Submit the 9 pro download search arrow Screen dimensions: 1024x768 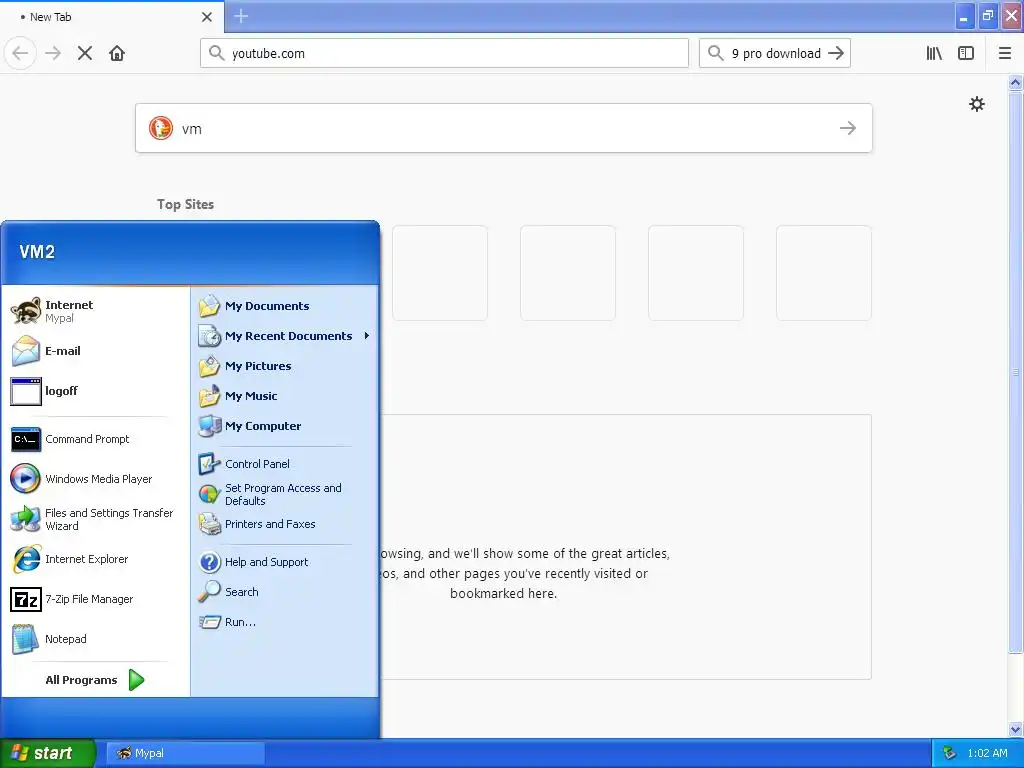[836, 53]
